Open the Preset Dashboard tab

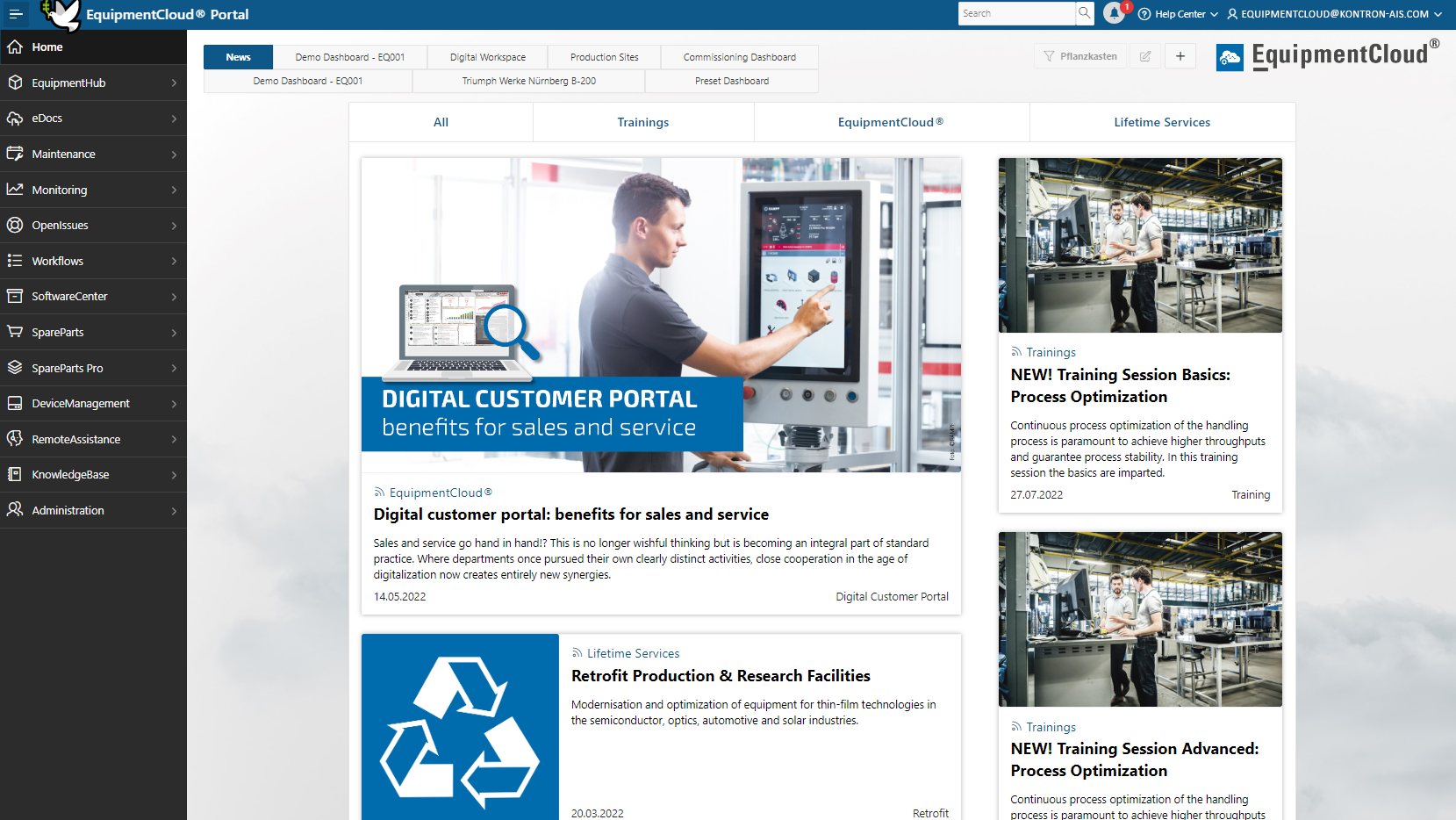732,81
